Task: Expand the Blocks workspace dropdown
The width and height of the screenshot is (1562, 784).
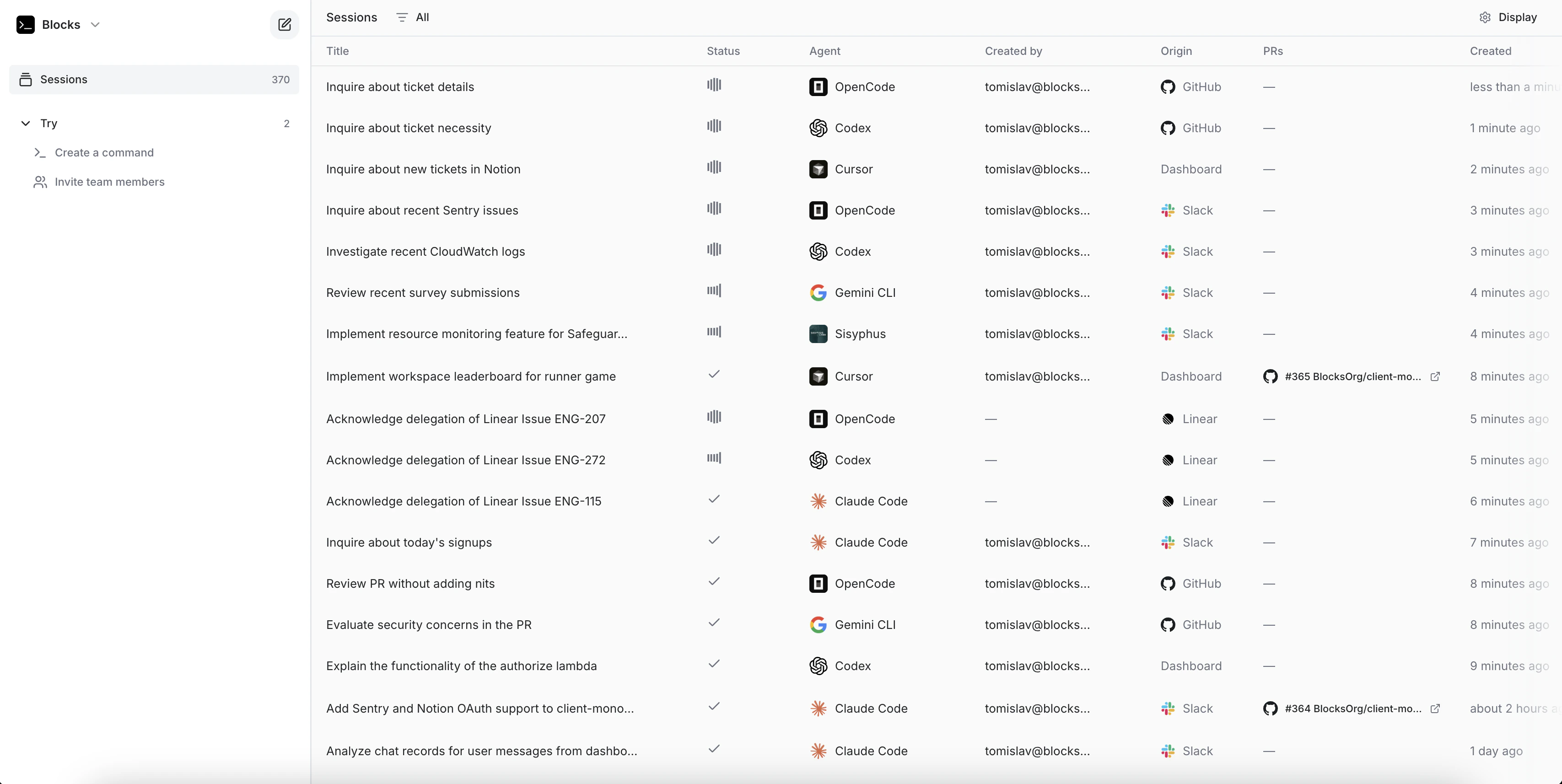Action: pyautogui.click(x=95, y=25)
